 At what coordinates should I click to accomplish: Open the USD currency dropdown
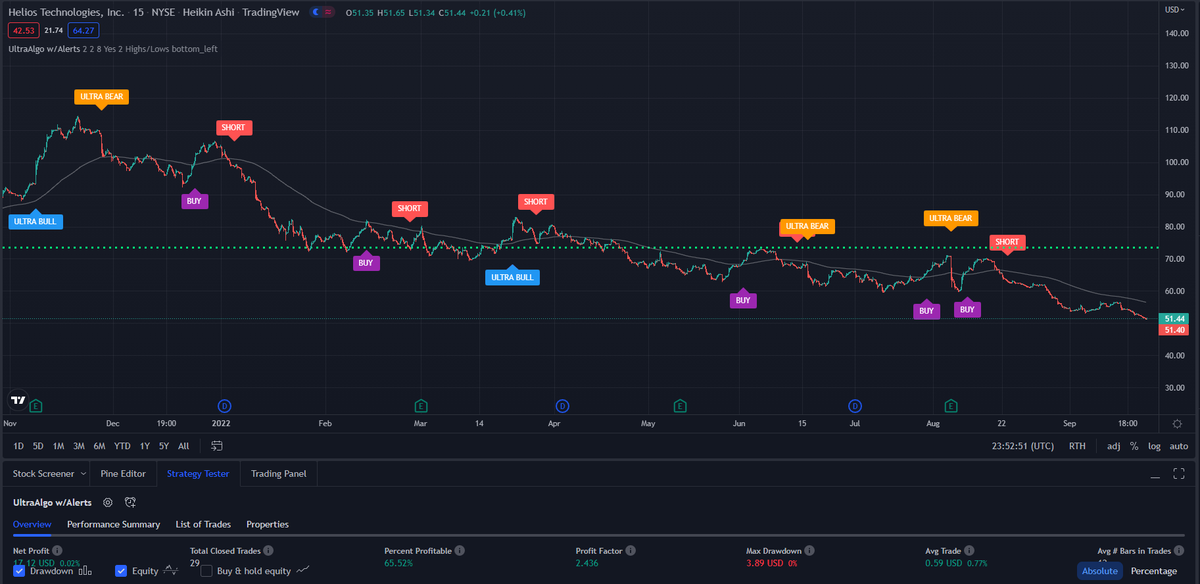(x=1176, y=8)
